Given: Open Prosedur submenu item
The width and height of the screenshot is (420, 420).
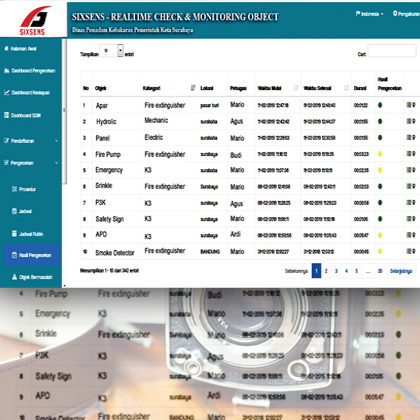Looking at the screenshot, I should tap(24, 189).
